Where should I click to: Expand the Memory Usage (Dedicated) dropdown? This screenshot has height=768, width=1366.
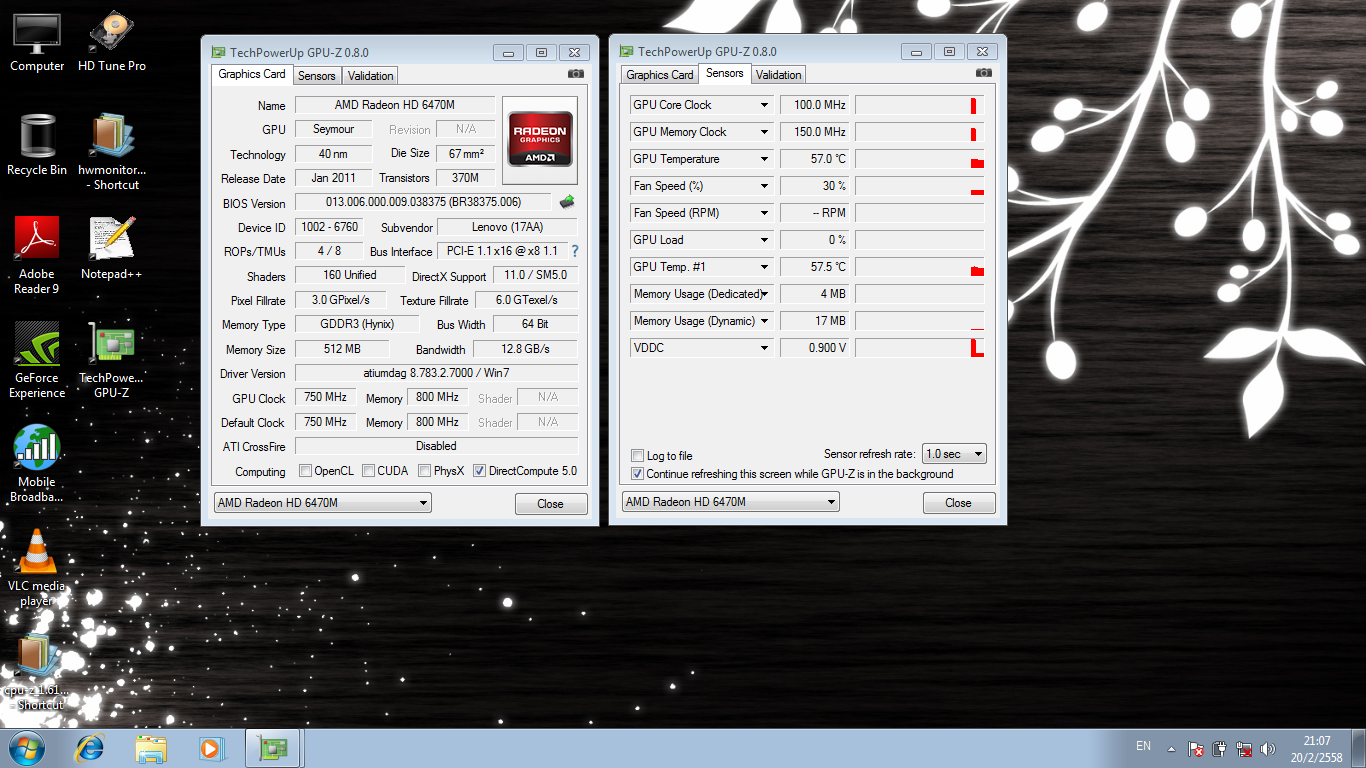[764, 294]
